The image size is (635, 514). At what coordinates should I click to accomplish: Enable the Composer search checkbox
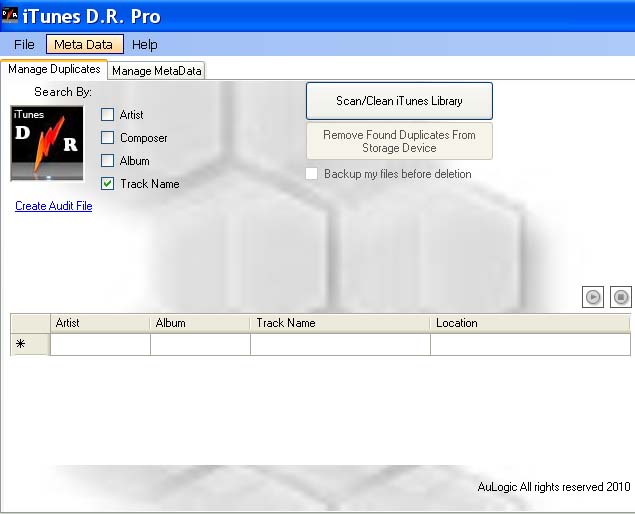tap(107, 138)
